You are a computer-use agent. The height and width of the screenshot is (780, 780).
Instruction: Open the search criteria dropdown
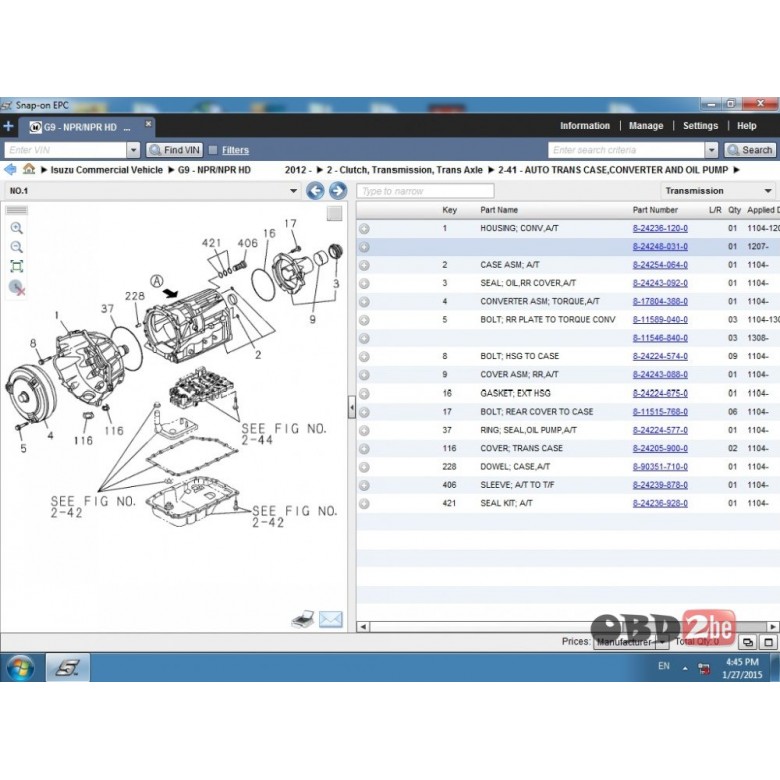click(711, 150)
